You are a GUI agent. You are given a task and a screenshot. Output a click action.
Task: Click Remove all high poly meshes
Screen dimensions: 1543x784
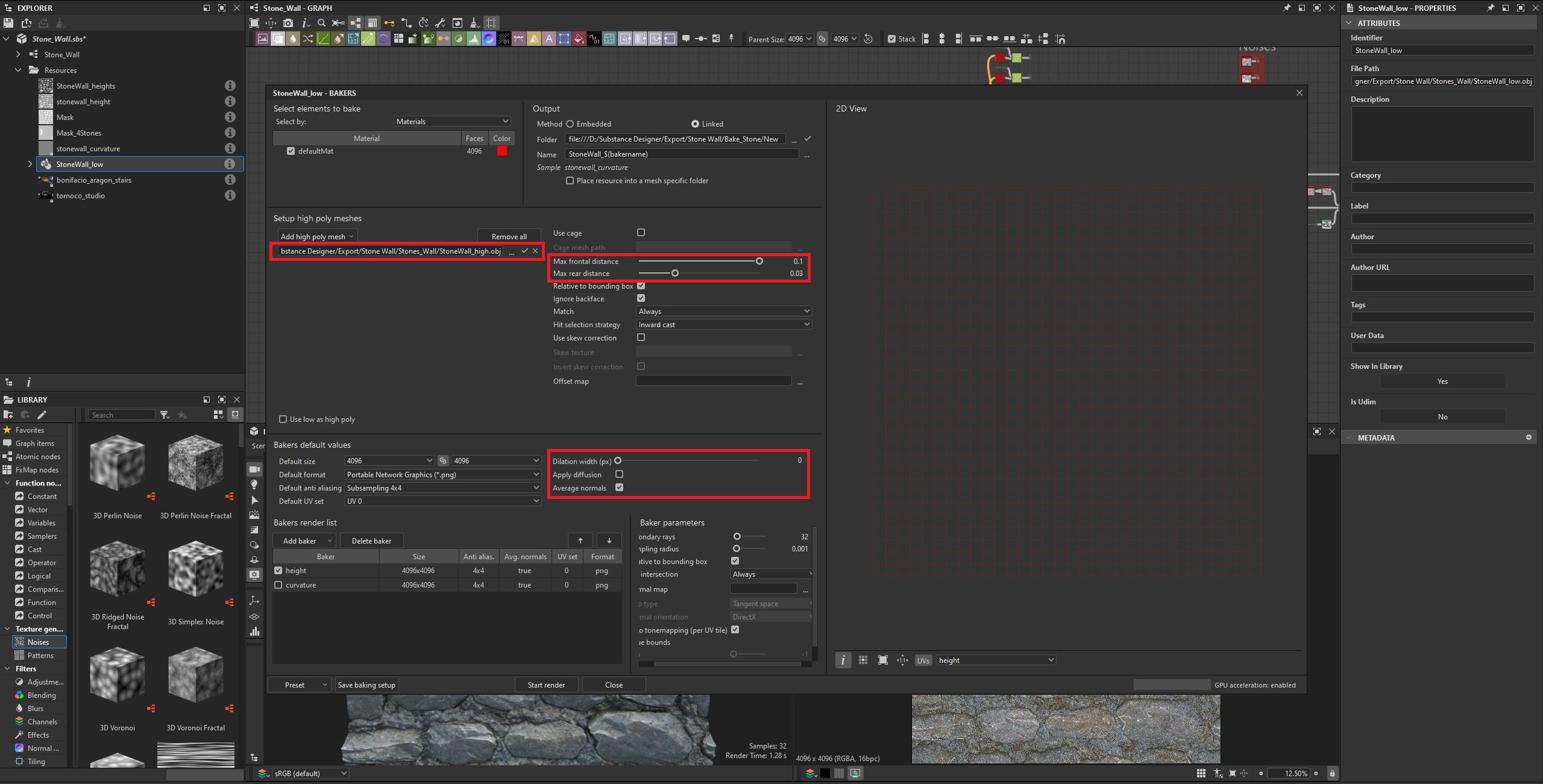509,236
